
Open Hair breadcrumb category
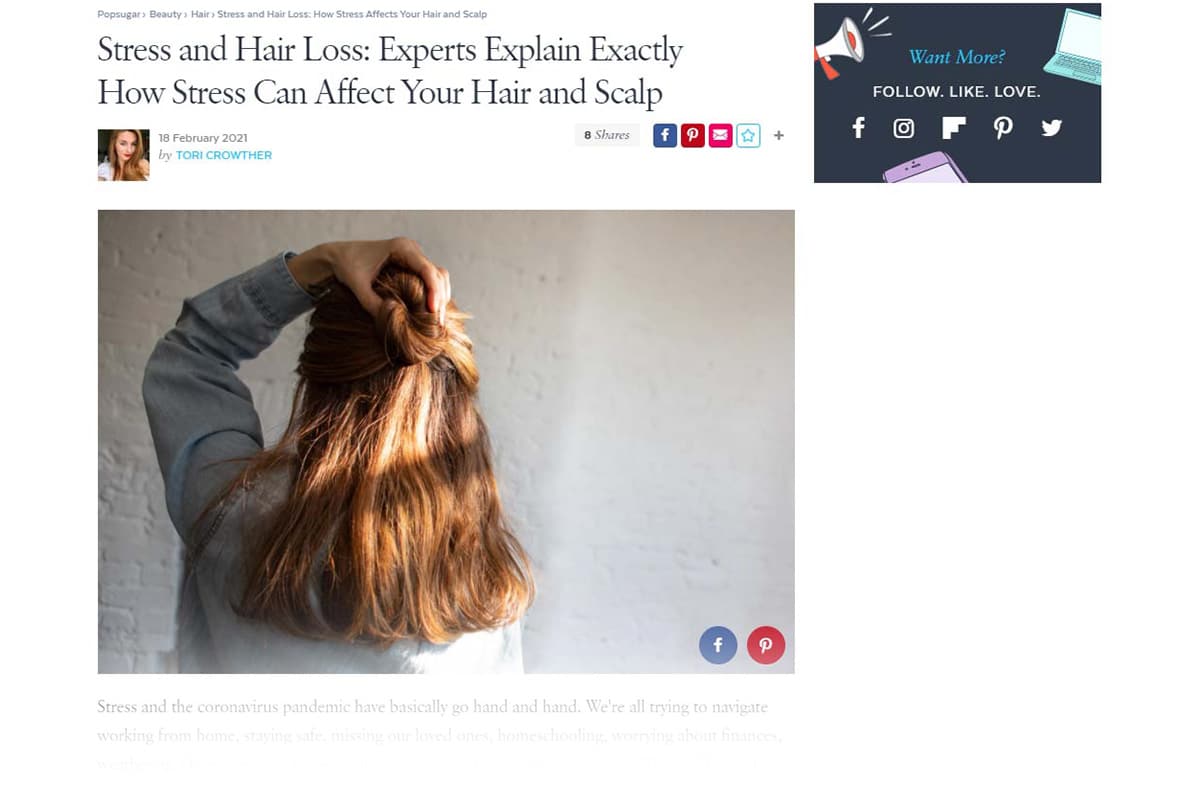200,15
